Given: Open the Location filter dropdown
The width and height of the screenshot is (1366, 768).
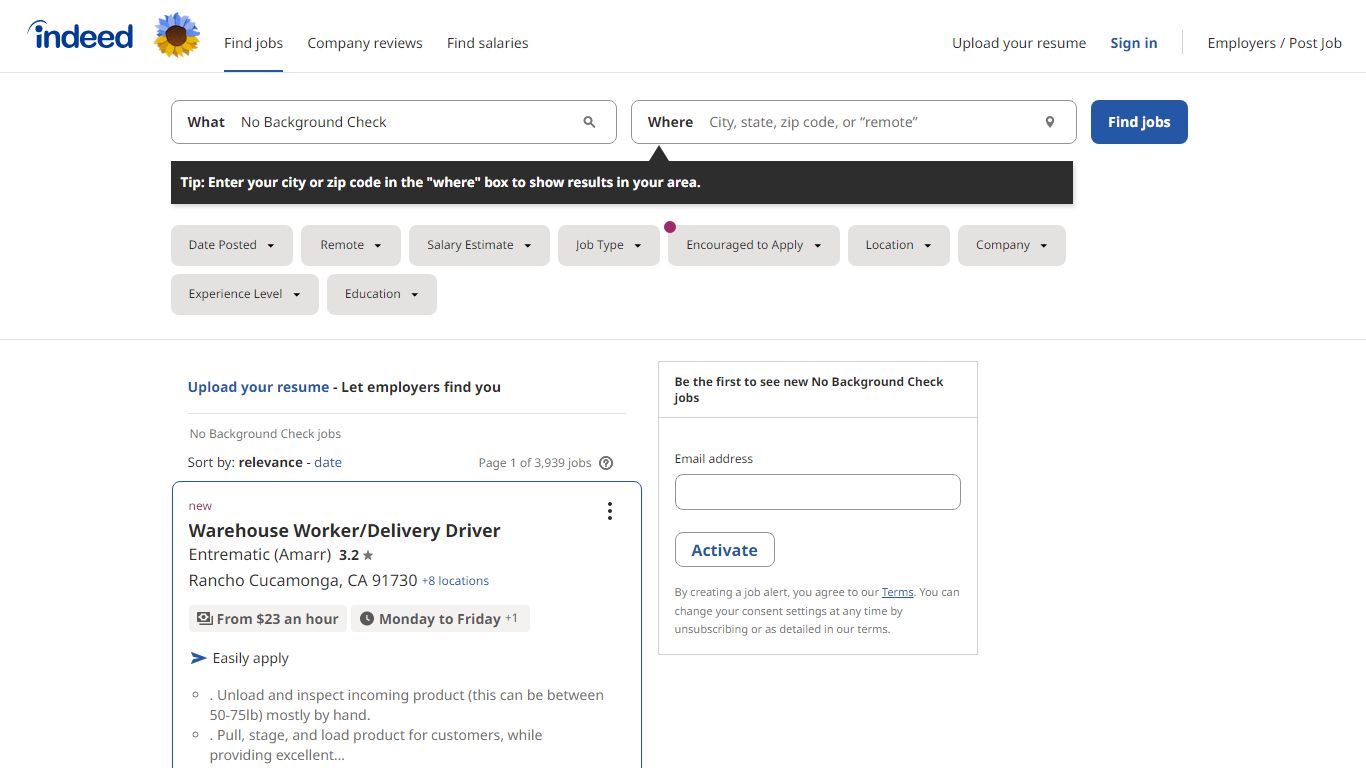Looking at the screenshot, I should tap(899, 245).
